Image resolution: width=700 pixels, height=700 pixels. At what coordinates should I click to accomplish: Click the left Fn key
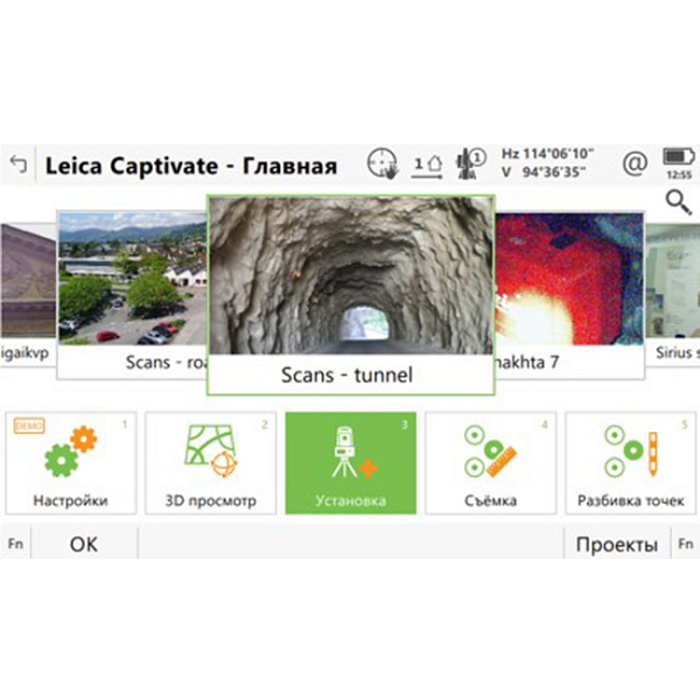[16, 544]
